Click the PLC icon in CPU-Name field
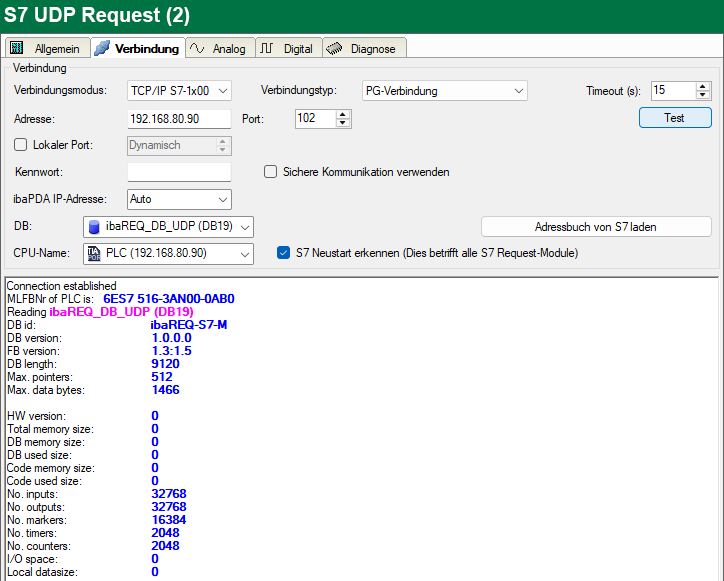 pos(95,254)
